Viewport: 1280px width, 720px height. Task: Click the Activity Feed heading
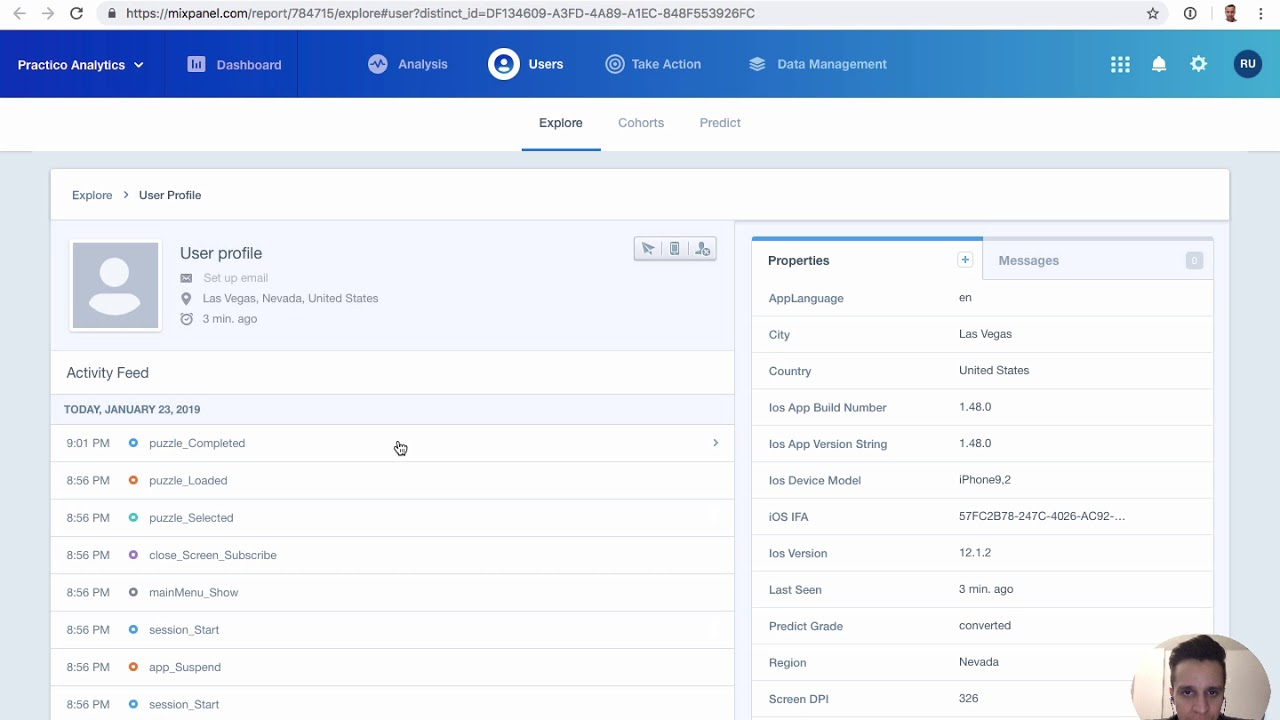pyautogui.click(x=107, y=373)
